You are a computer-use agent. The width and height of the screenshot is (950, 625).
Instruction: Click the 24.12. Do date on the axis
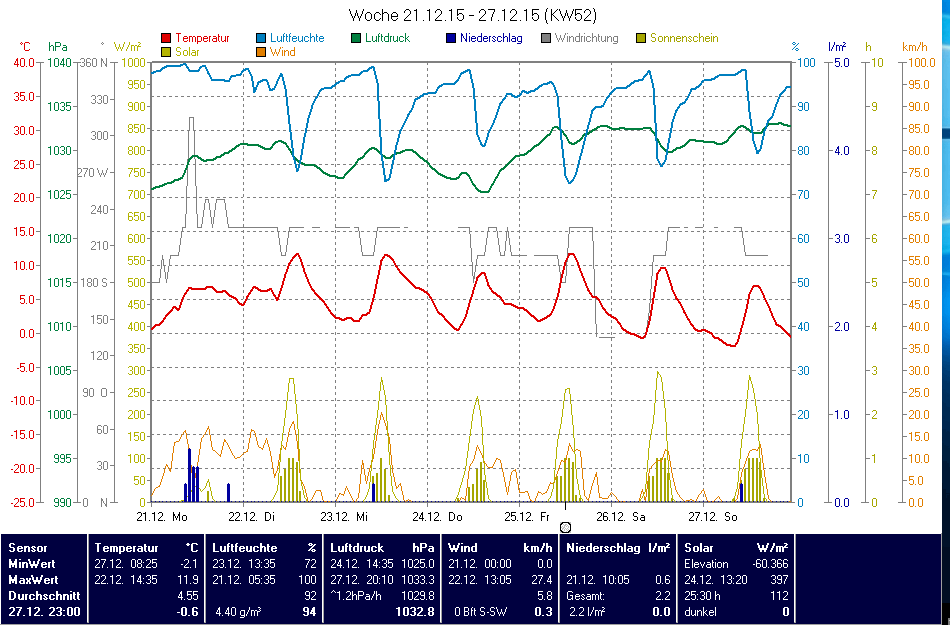pos(438,517)
